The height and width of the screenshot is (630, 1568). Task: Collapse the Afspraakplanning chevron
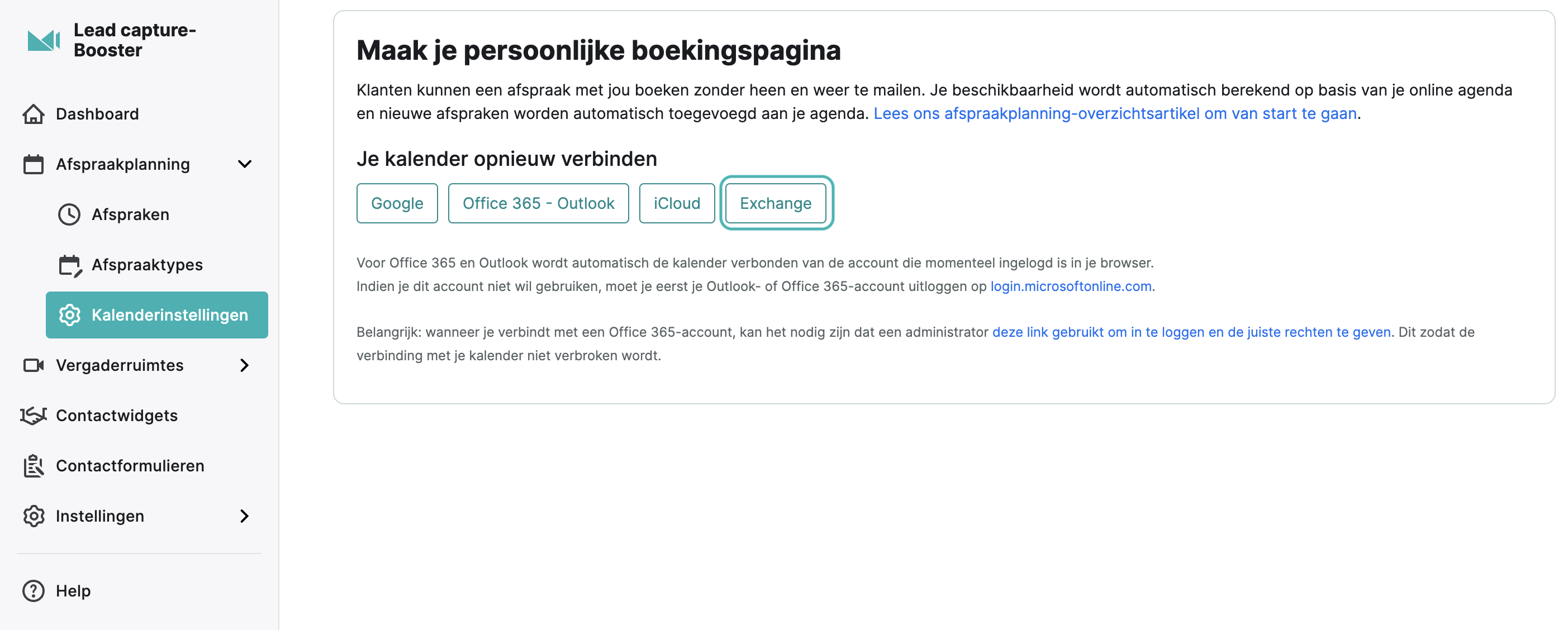[245, 164]
